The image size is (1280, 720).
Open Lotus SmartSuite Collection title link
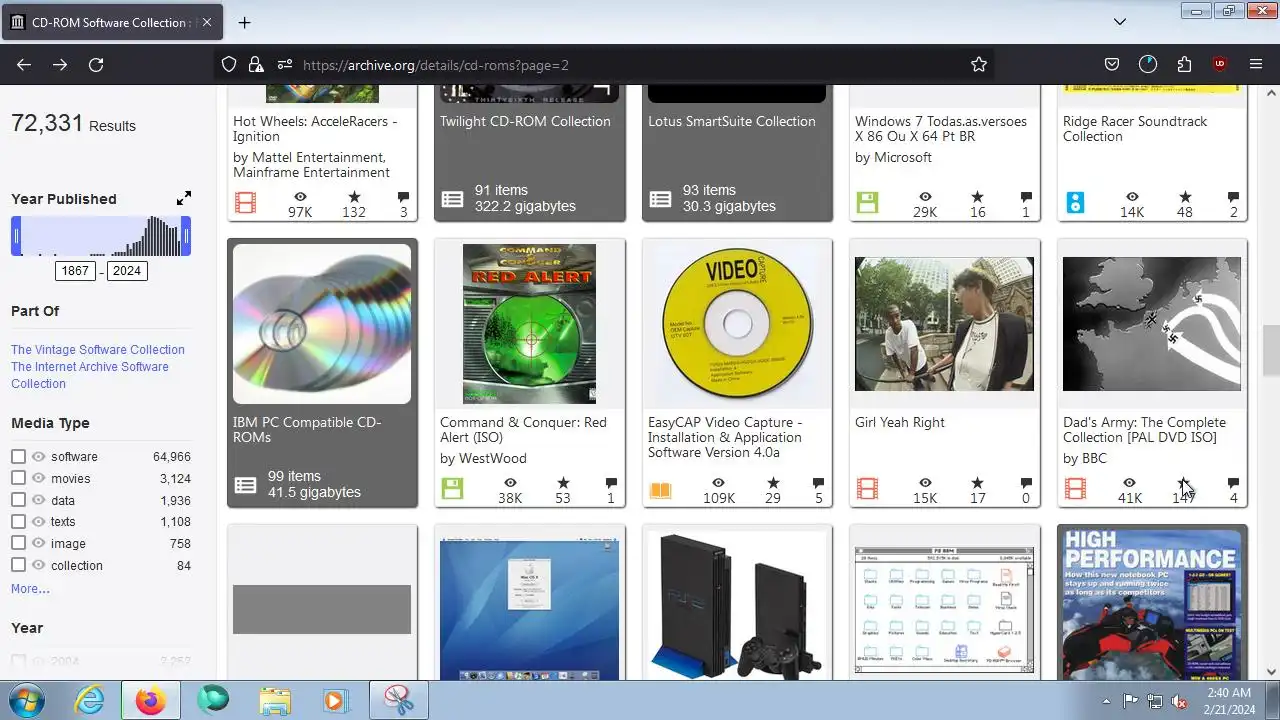coord(732,121)
